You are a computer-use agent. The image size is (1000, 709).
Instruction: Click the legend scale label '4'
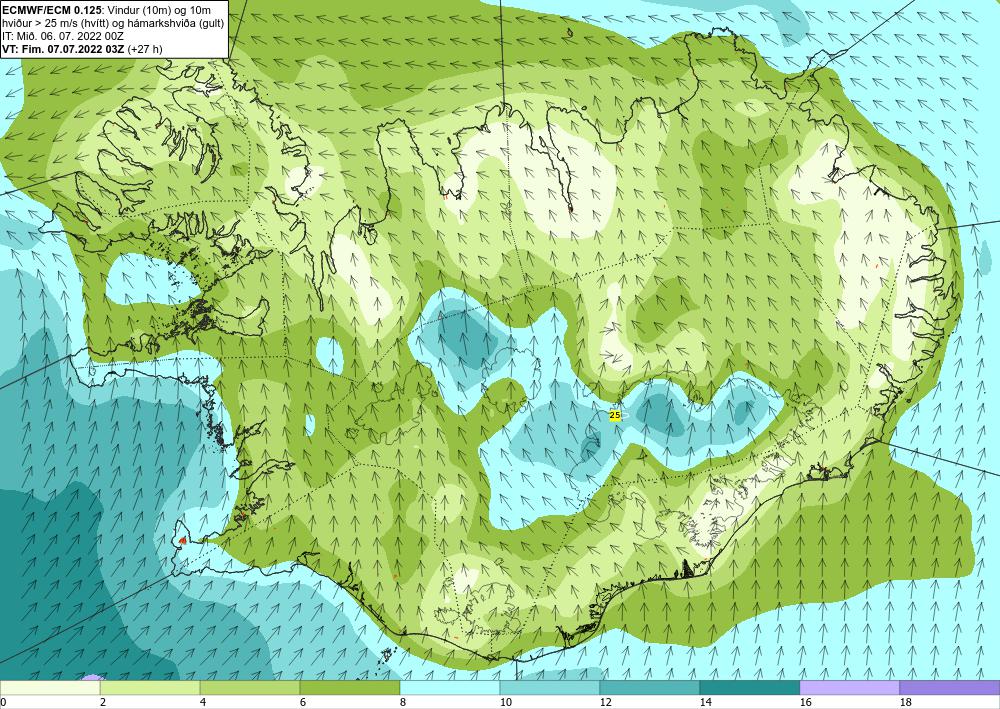point(203,703)
